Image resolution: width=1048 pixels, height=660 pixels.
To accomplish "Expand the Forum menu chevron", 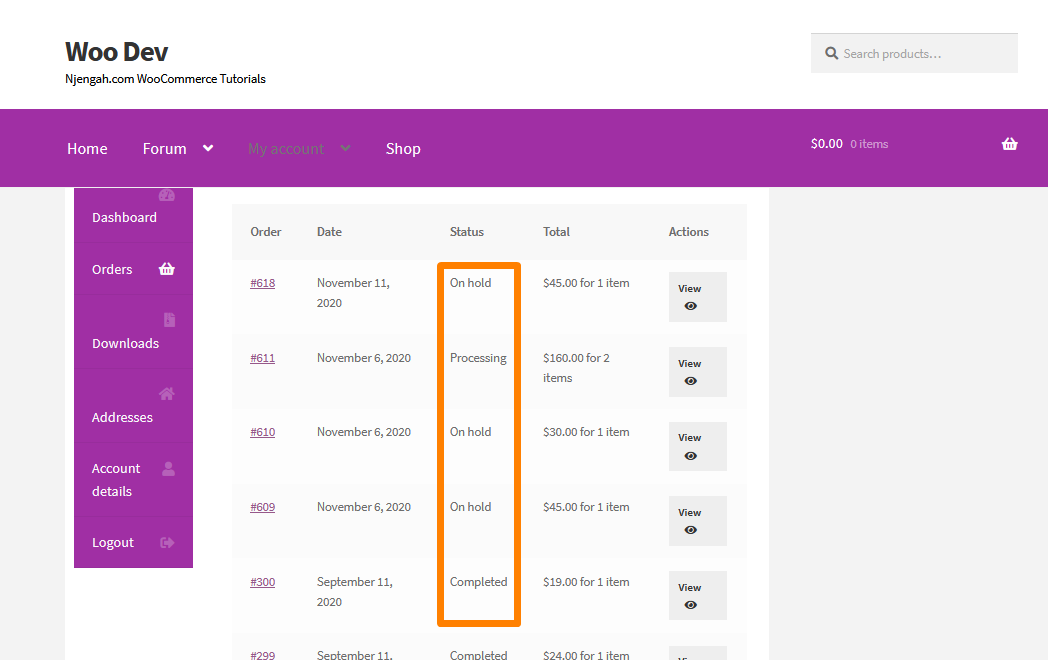I will [x=208, y=148].
